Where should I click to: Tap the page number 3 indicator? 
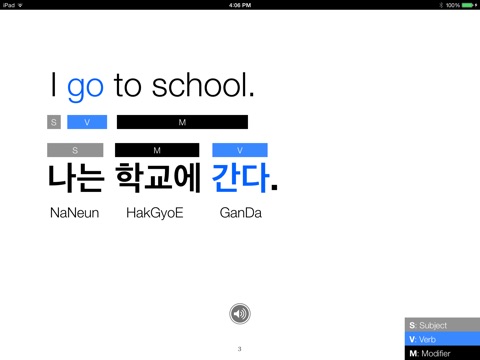point(239,349)
